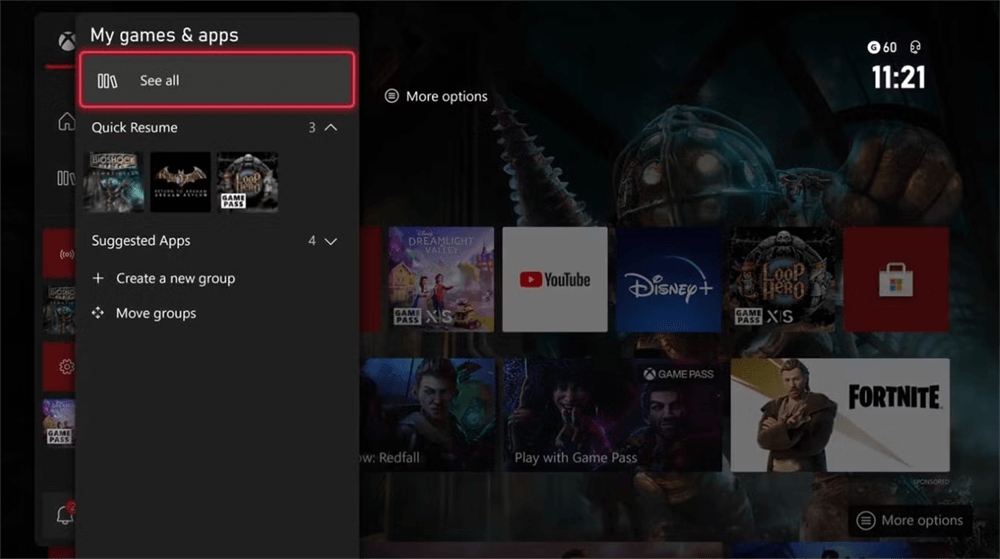Image resolution: width=1000 pixels, height=559 pixels.
Task: Click the plus icon beside Create a new group
Action: (x=98, y=278)
